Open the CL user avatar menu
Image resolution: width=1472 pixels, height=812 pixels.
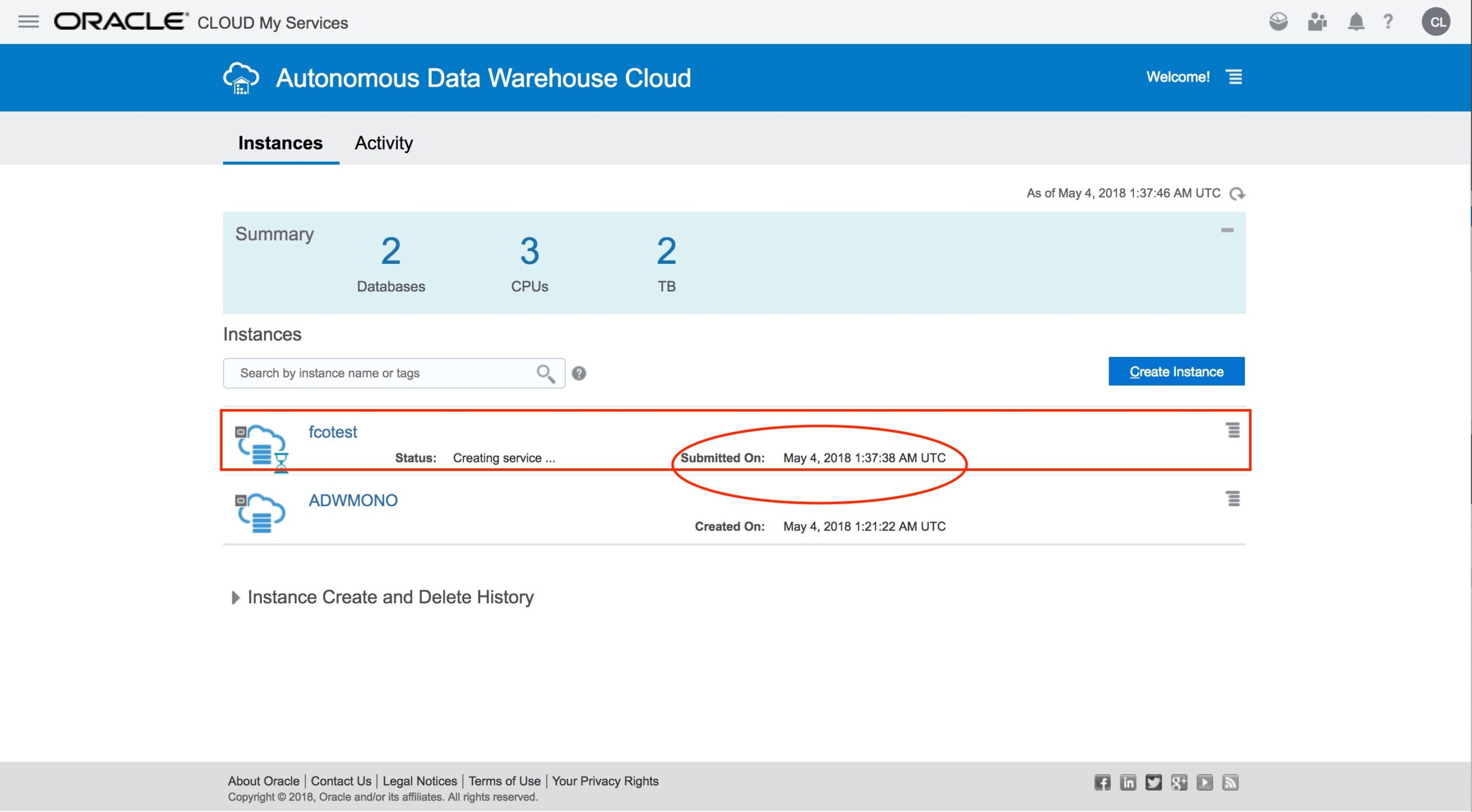(x=1436, y=22)
